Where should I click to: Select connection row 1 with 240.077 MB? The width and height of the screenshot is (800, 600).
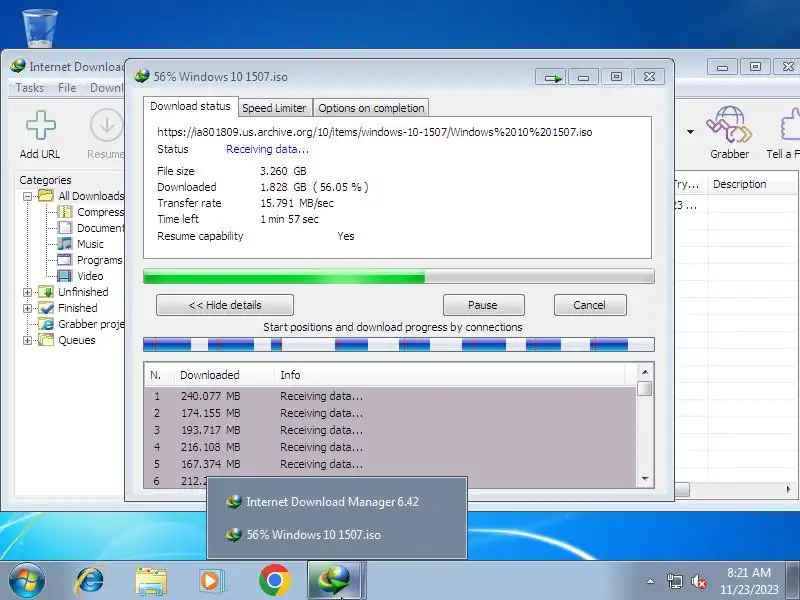tap(391, 396)
